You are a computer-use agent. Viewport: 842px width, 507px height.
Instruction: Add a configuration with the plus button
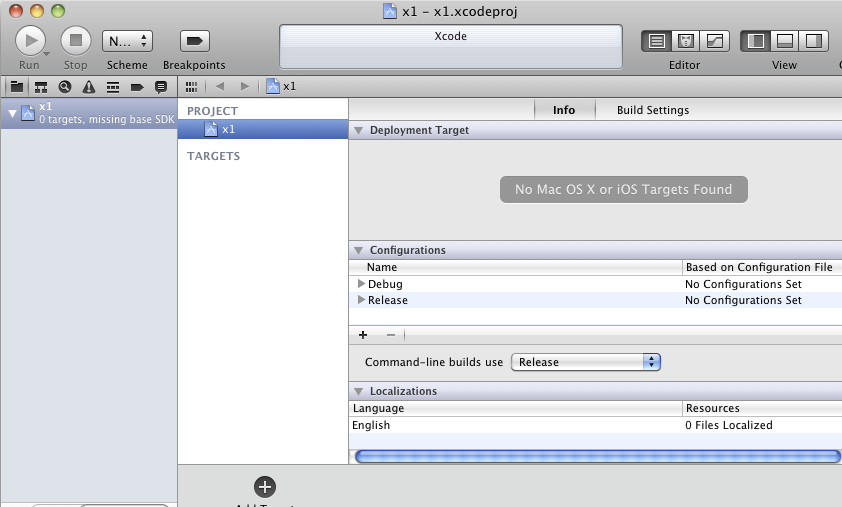363,335
